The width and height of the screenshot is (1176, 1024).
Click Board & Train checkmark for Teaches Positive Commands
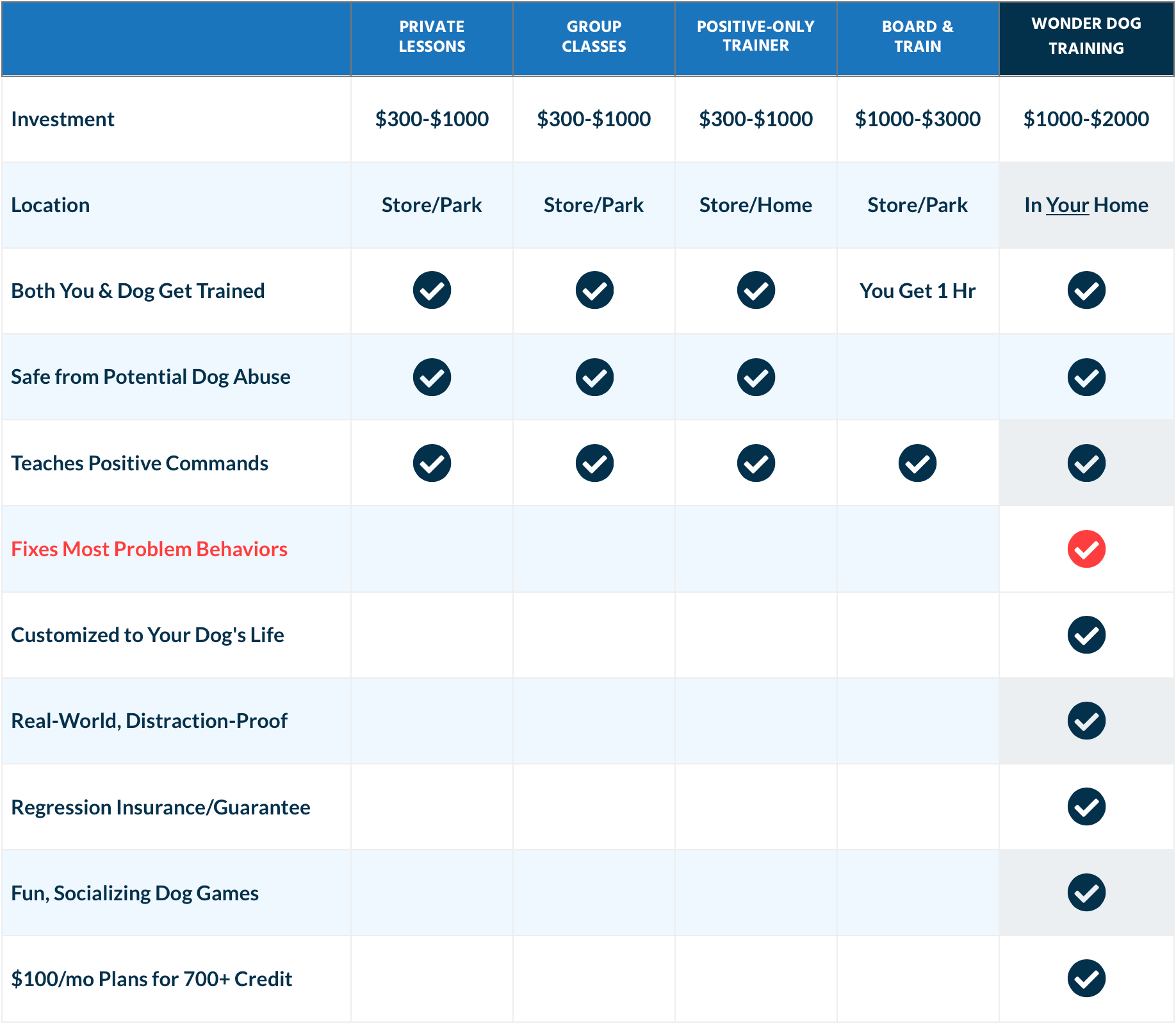917,463
